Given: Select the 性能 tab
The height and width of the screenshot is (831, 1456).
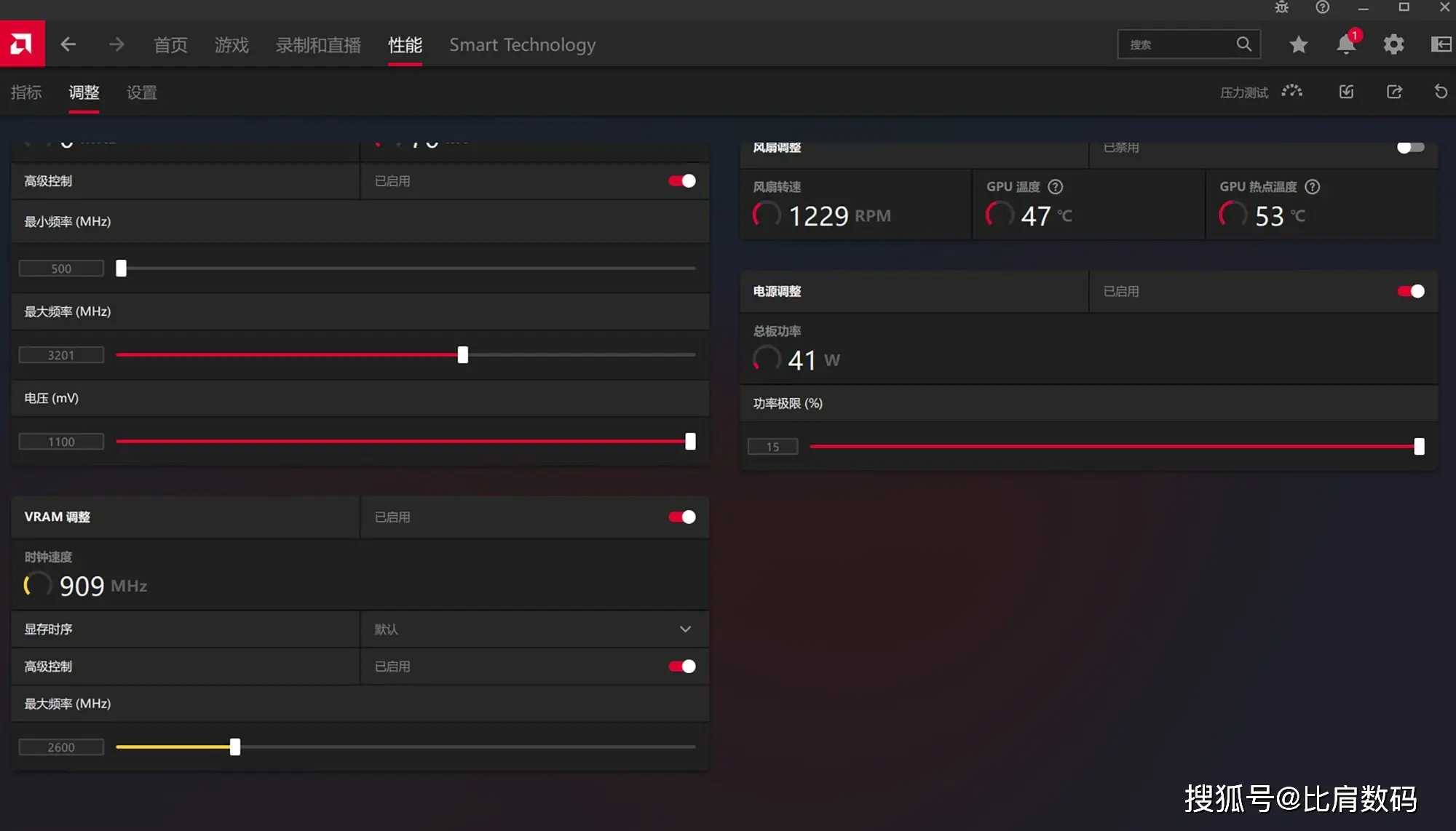Looking at the screenshot, I should tap(405, 45).
